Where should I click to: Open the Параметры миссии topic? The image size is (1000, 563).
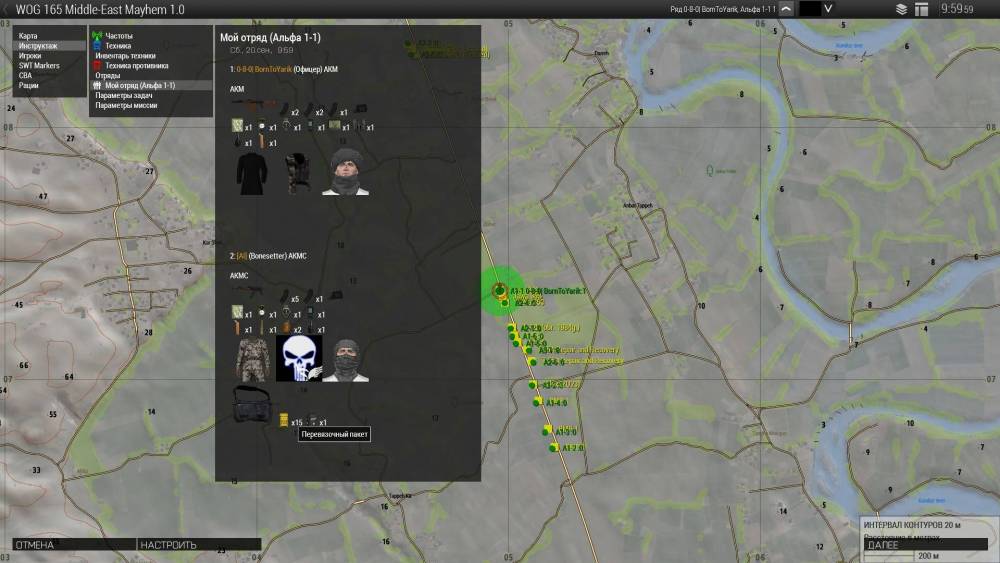pyautogui.click(x=126, y=105)
